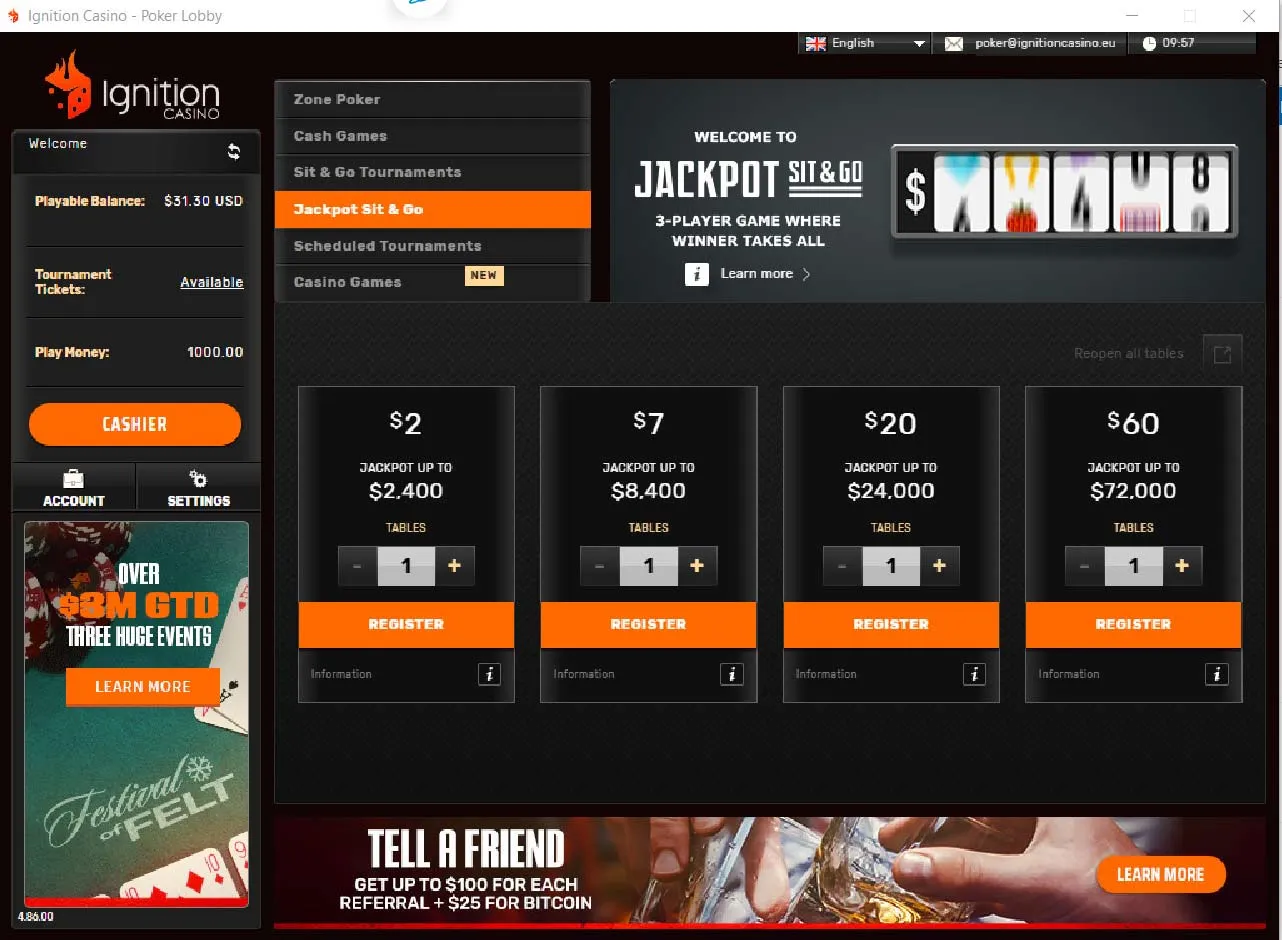Click the $8,400 jackpot amount
This screenshot has width=1282, height=940.
[648, 491]
